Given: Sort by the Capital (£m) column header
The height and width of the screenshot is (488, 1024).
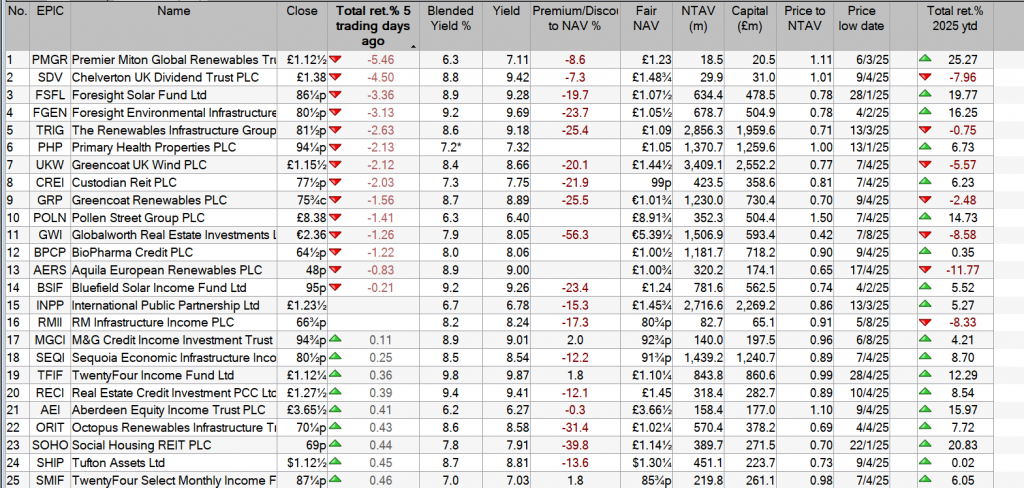Looking at the screenshot, I should (750, 18).
